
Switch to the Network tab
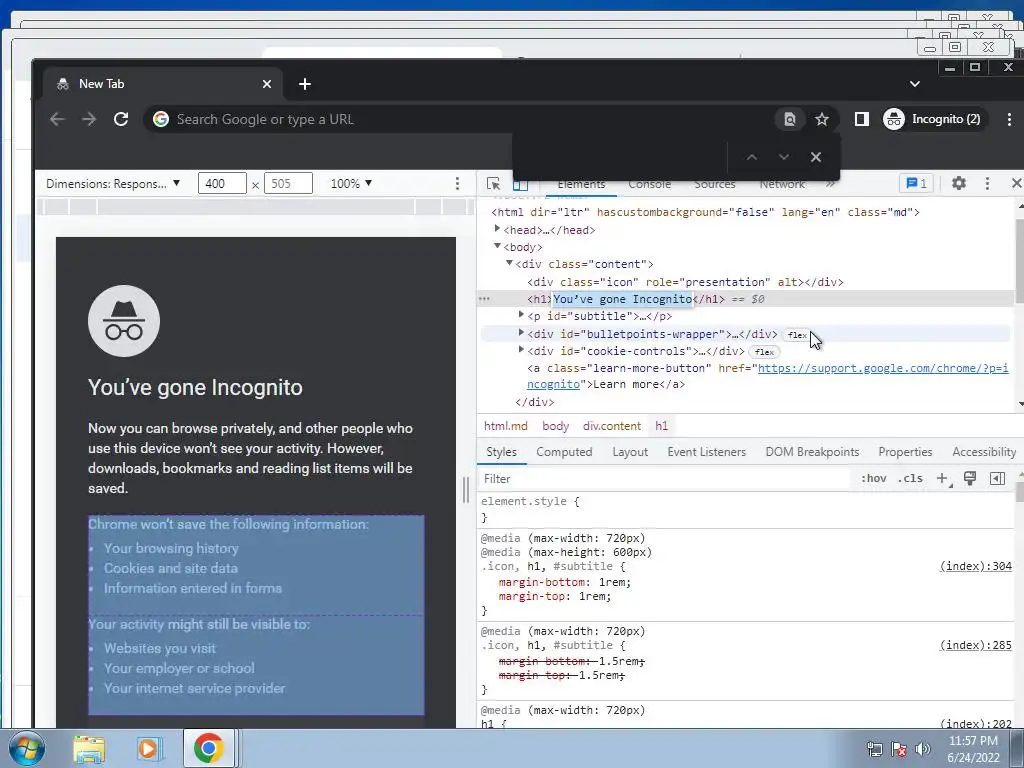point(782,184)
